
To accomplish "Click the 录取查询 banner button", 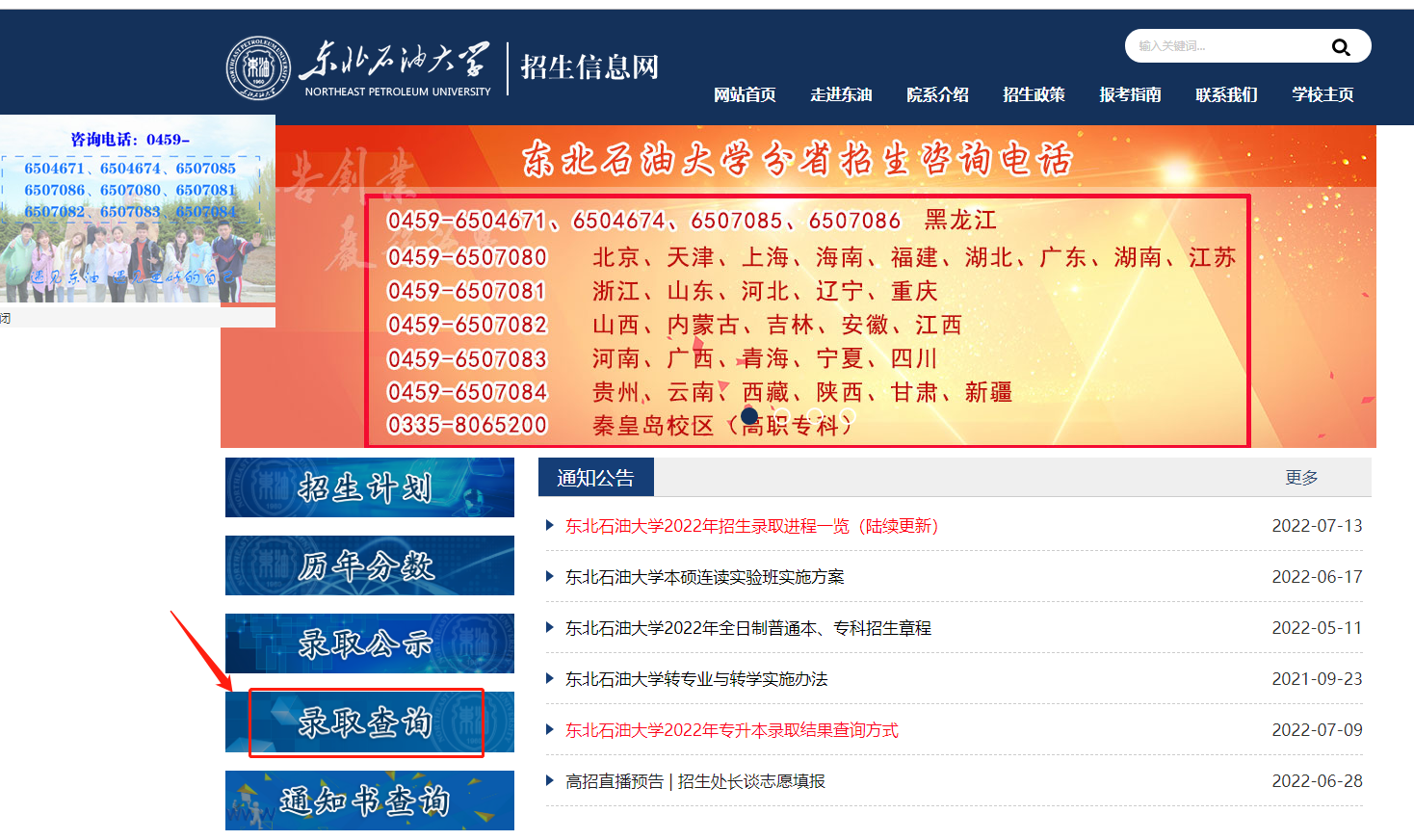I will coord(370,722).
